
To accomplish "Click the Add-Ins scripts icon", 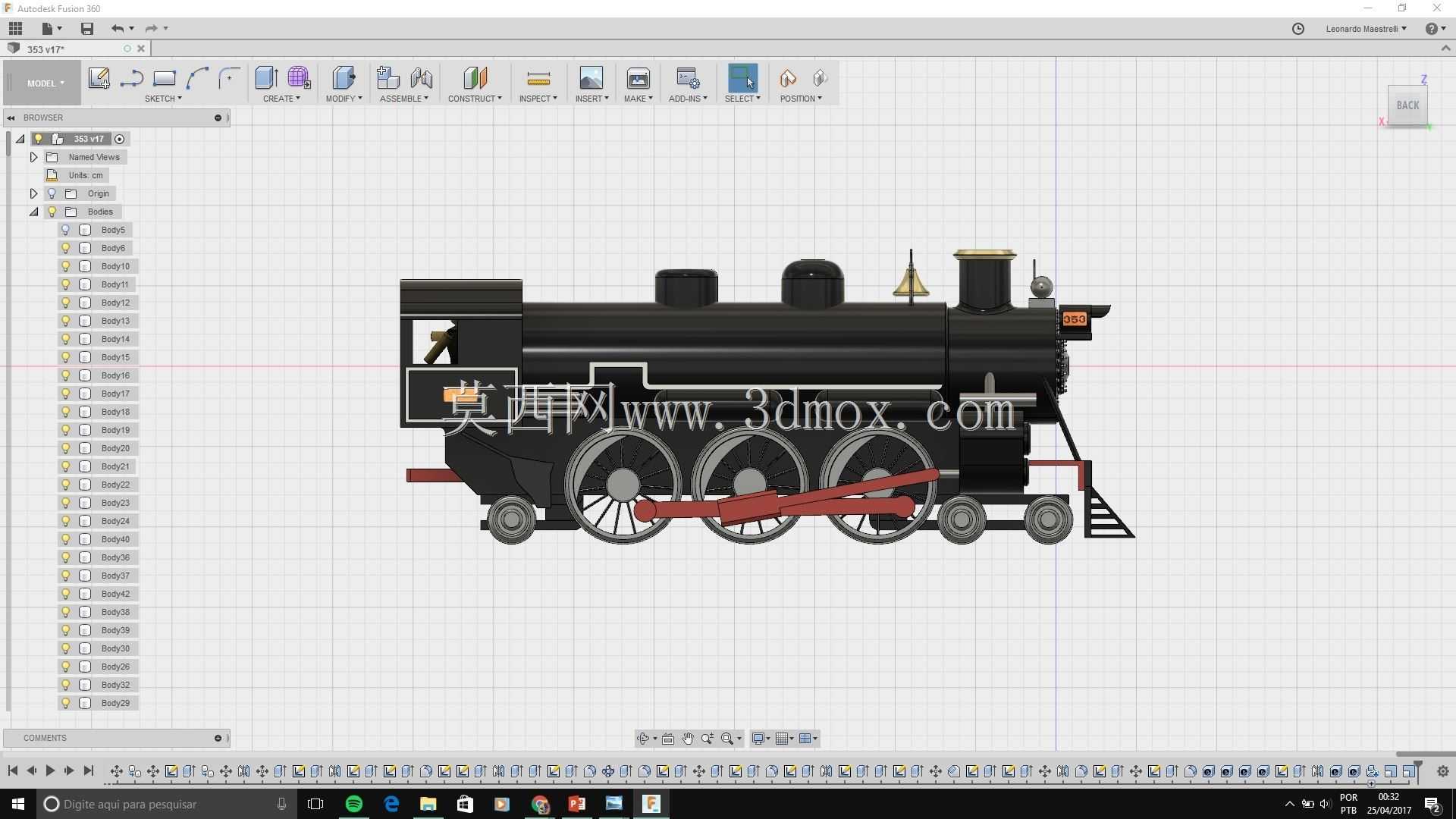I will pos(688,78).
